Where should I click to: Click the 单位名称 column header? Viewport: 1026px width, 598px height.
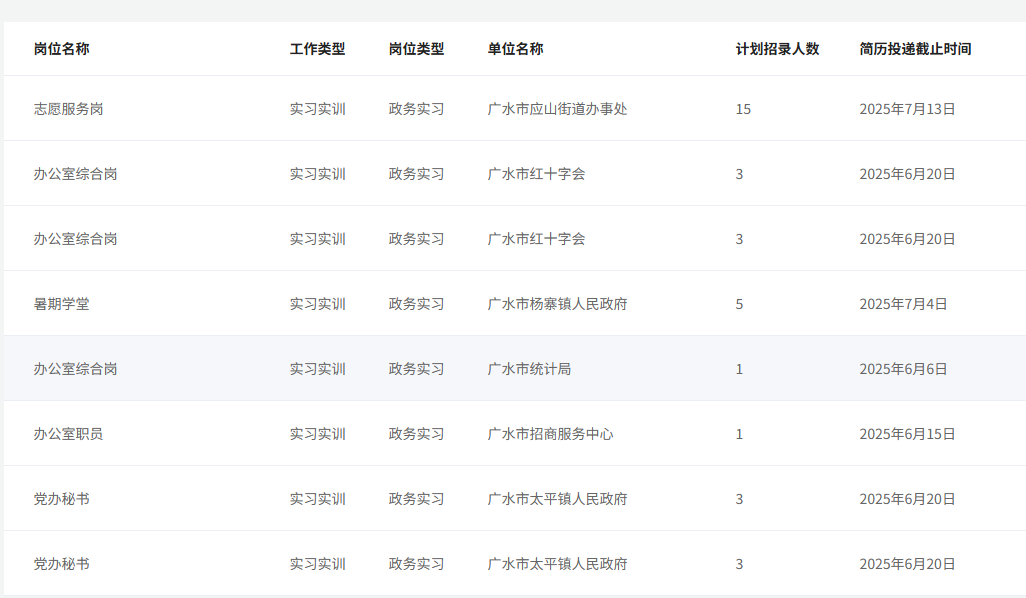coord(515,48)
